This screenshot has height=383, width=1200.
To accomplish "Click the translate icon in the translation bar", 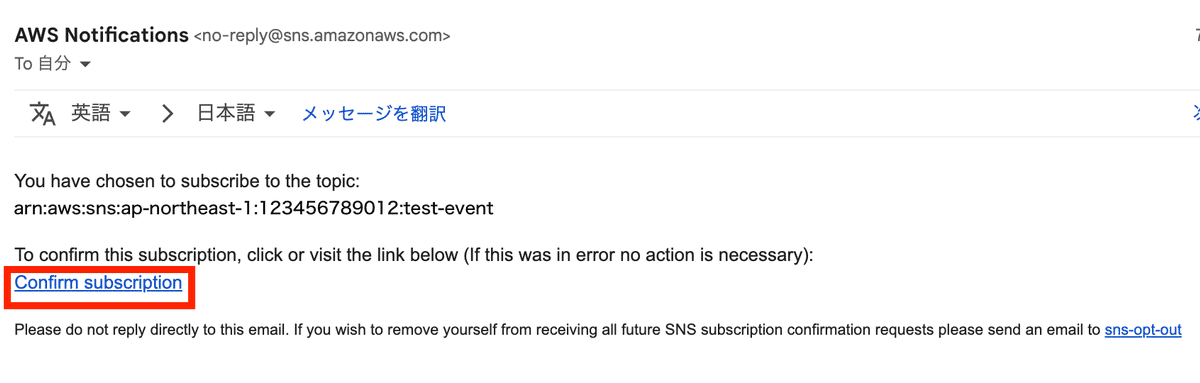I will pyautogui.click(x=43, y=114).
